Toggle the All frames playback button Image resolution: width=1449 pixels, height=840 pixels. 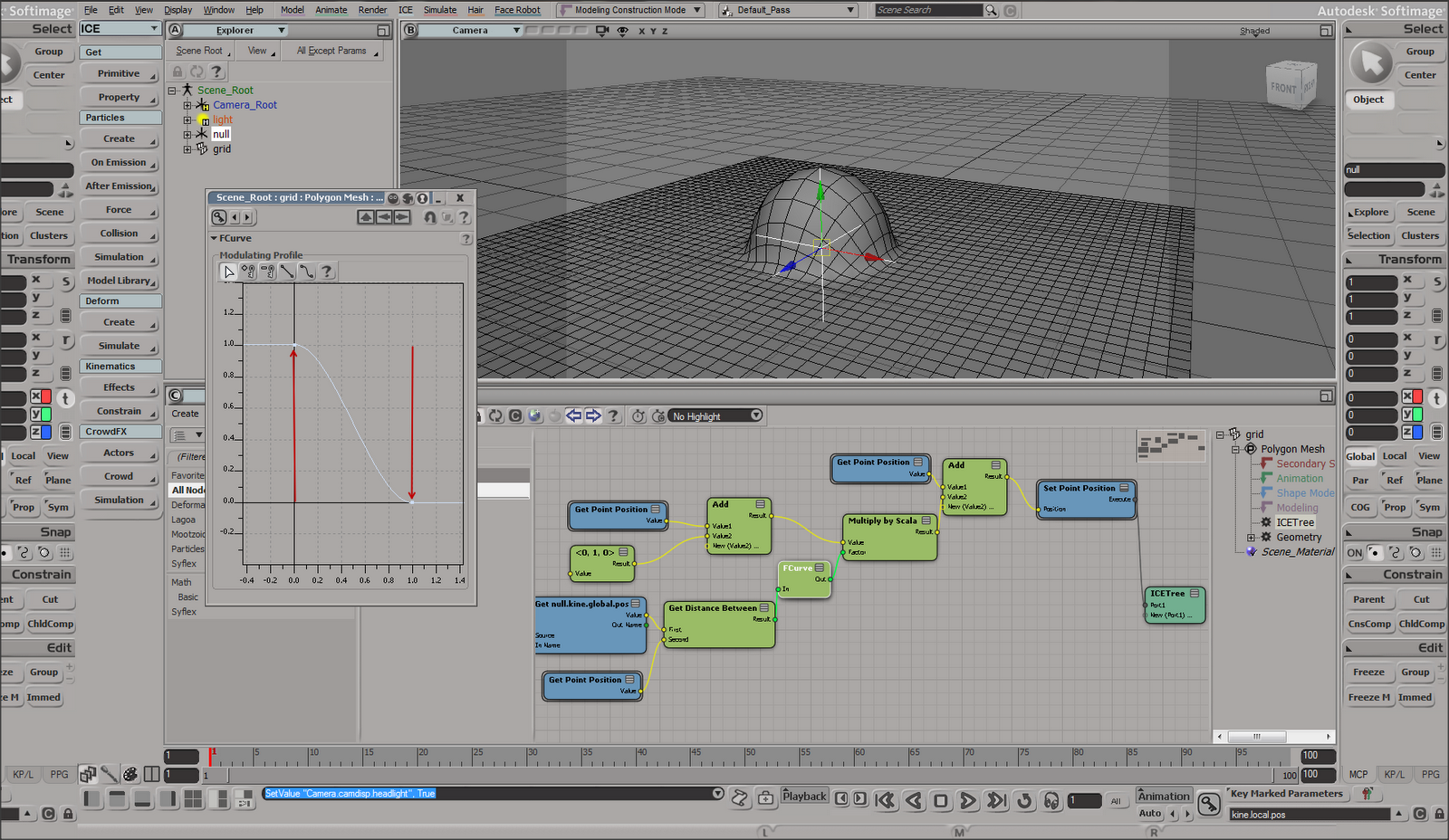click(1116, 801)
